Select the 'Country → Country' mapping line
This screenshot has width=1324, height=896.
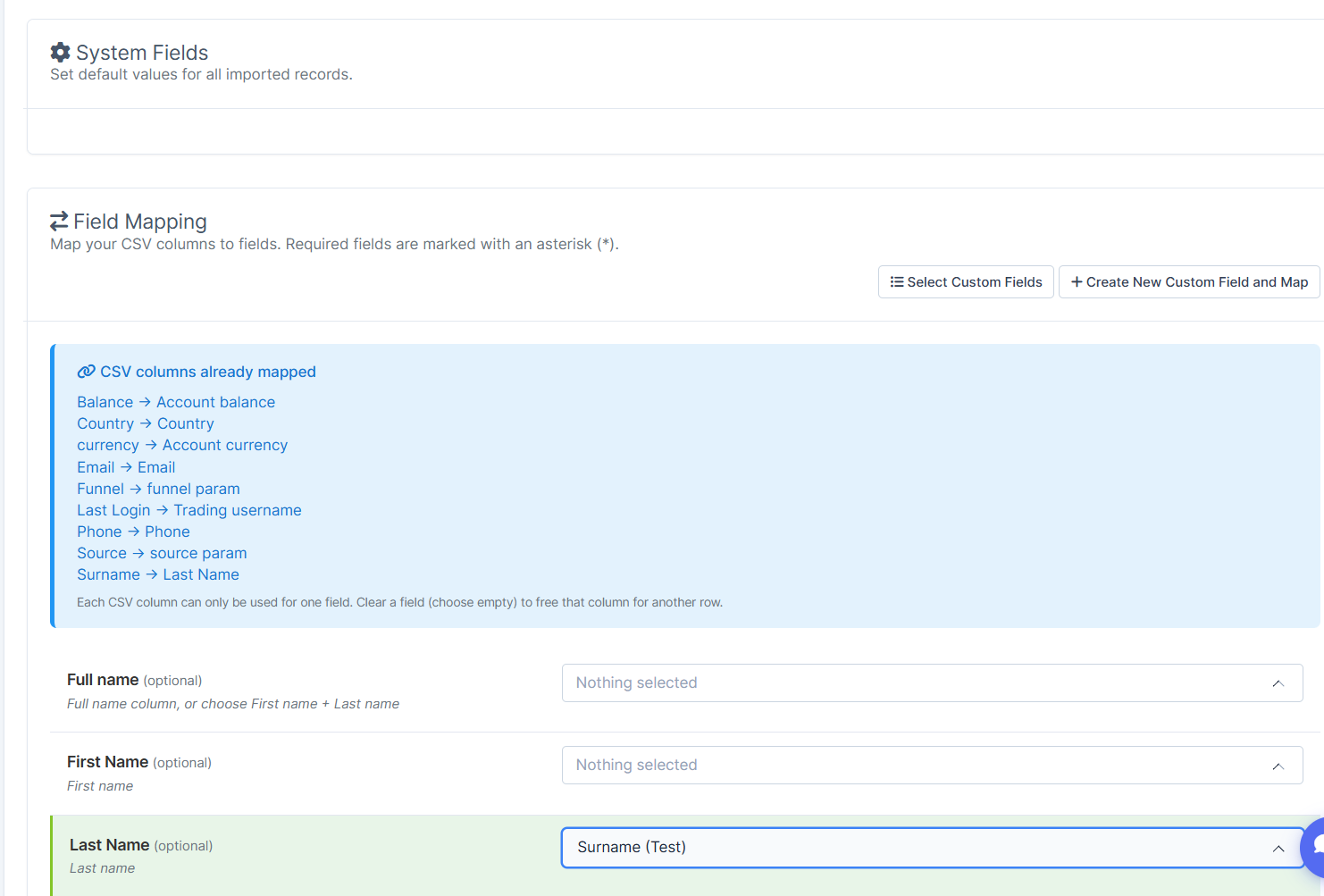(146, 423)
